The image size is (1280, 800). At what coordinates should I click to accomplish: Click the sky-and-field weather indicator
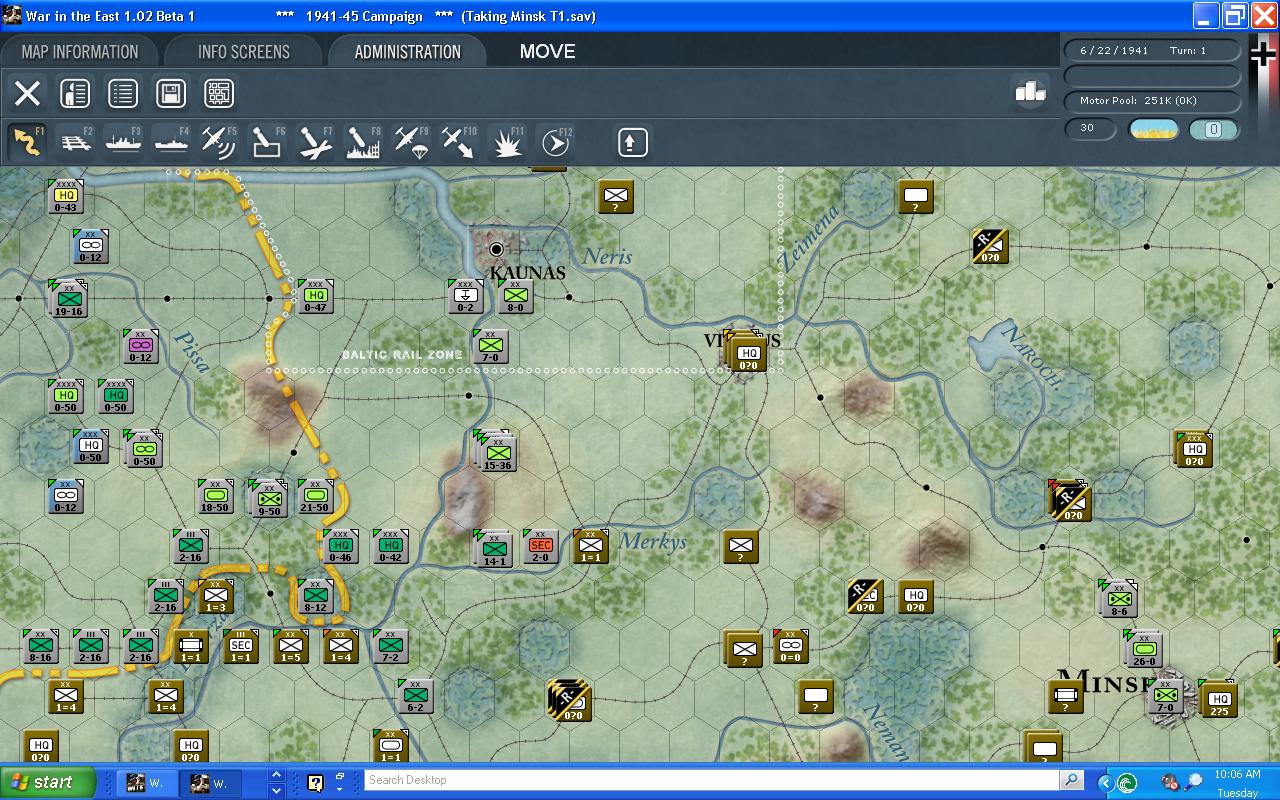coord(1153,129)
